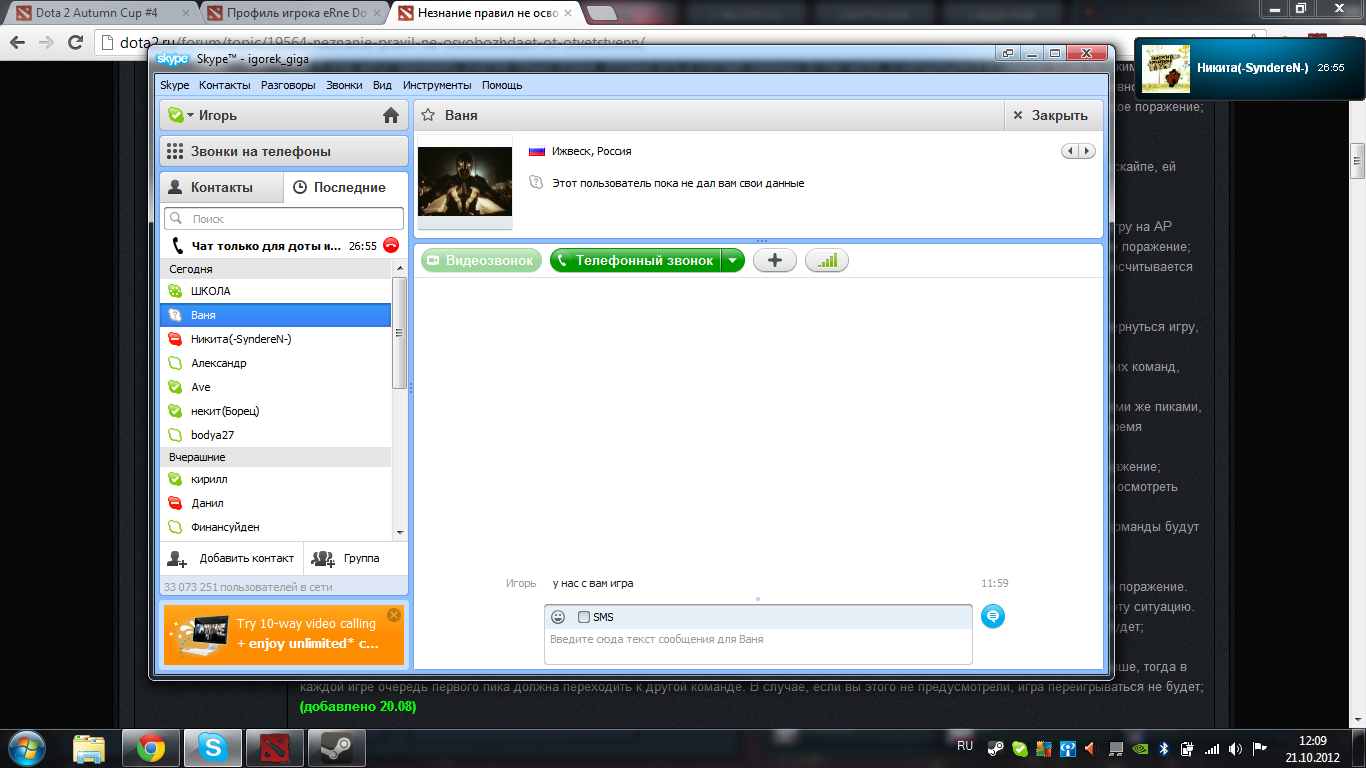This screenshot has width=1366, height=768.
Task: Click Добавить контакт button
Action: 231,558
